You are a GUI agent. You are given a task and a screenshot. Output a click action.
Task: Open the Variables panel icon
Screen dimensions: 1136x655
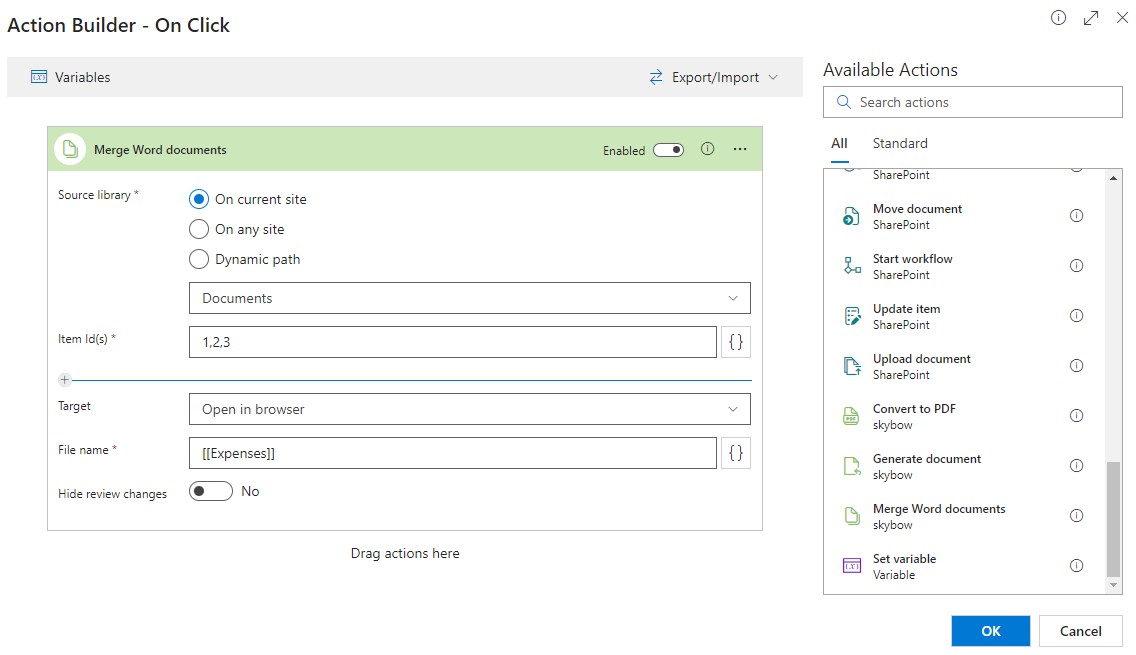click(x=39, y=77)
